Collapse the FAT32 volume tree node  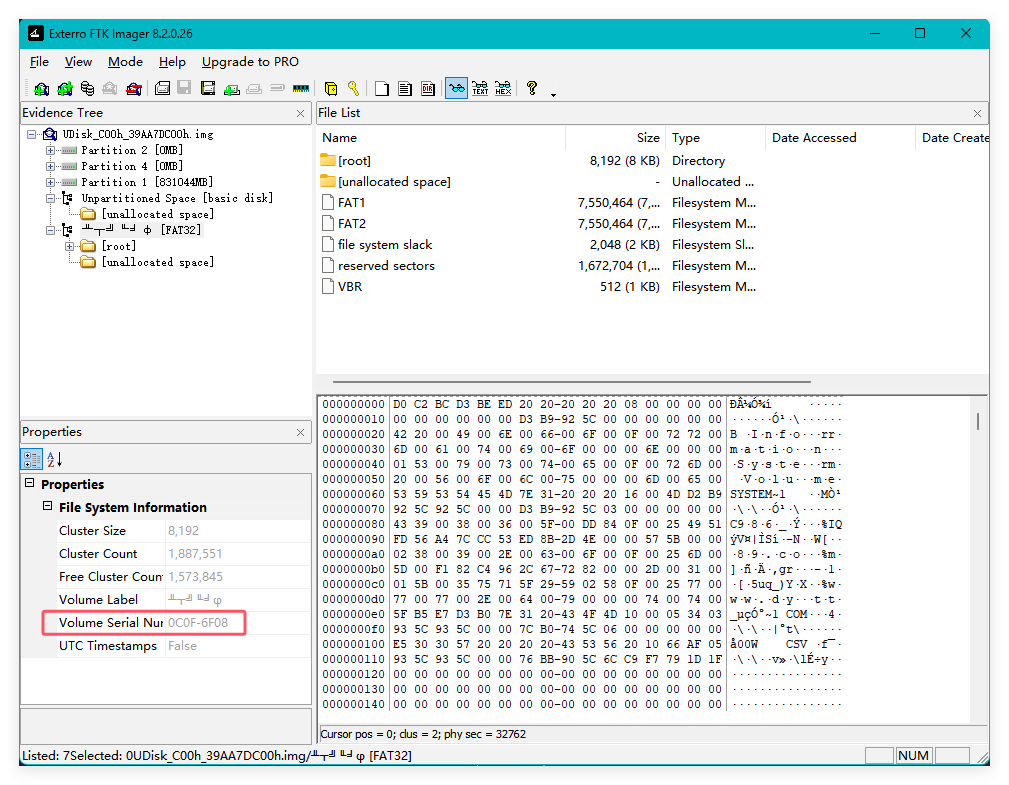[50, 230]
